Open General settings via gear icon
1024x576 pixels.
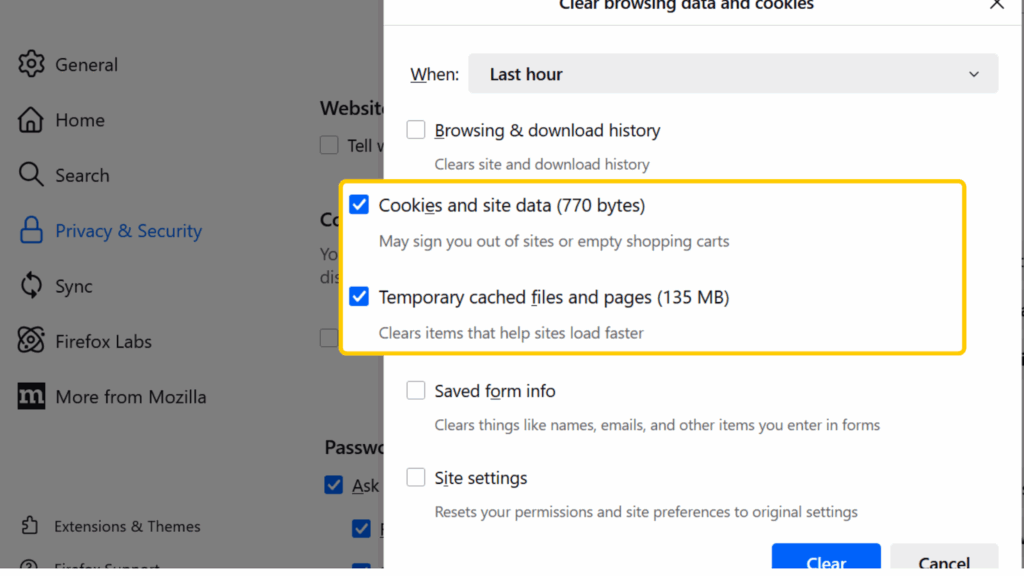tap(33, 64)
